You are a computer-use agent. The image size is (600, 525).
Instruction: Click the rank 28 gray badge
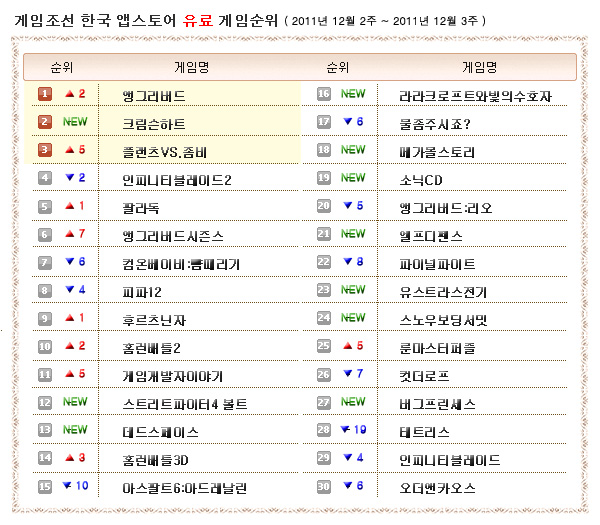click(324, 430)
